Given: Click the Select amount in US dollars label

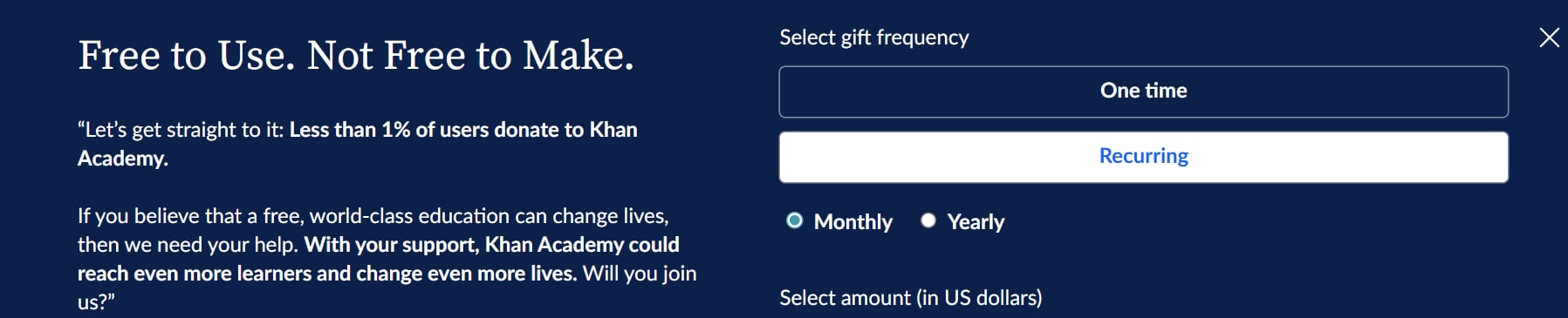Looking at the screenshot, I should (910, 298).
